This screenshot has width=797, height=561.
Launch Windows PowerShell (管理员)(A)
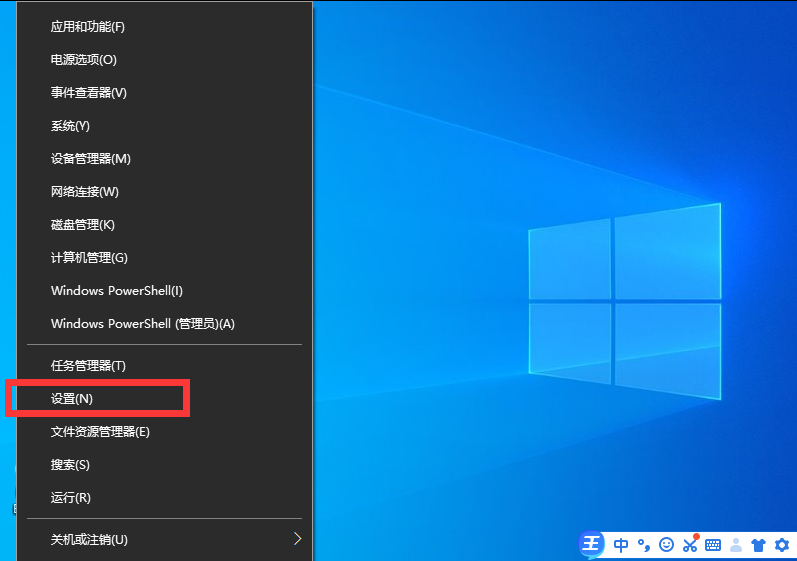coord(142,324)
